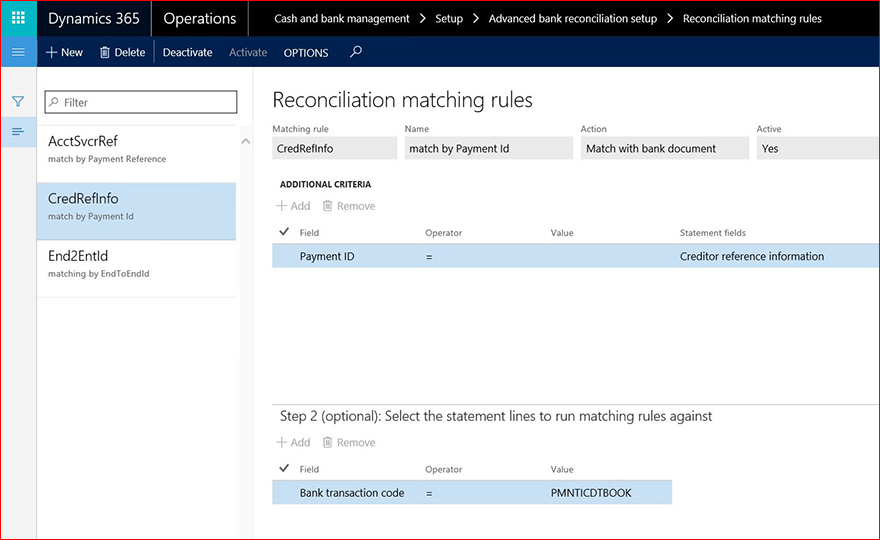This screenshot has height=540, width=880.
Task: Open Advanced bank reconciliation setup breadcrumb
Action: click(572, 19)
